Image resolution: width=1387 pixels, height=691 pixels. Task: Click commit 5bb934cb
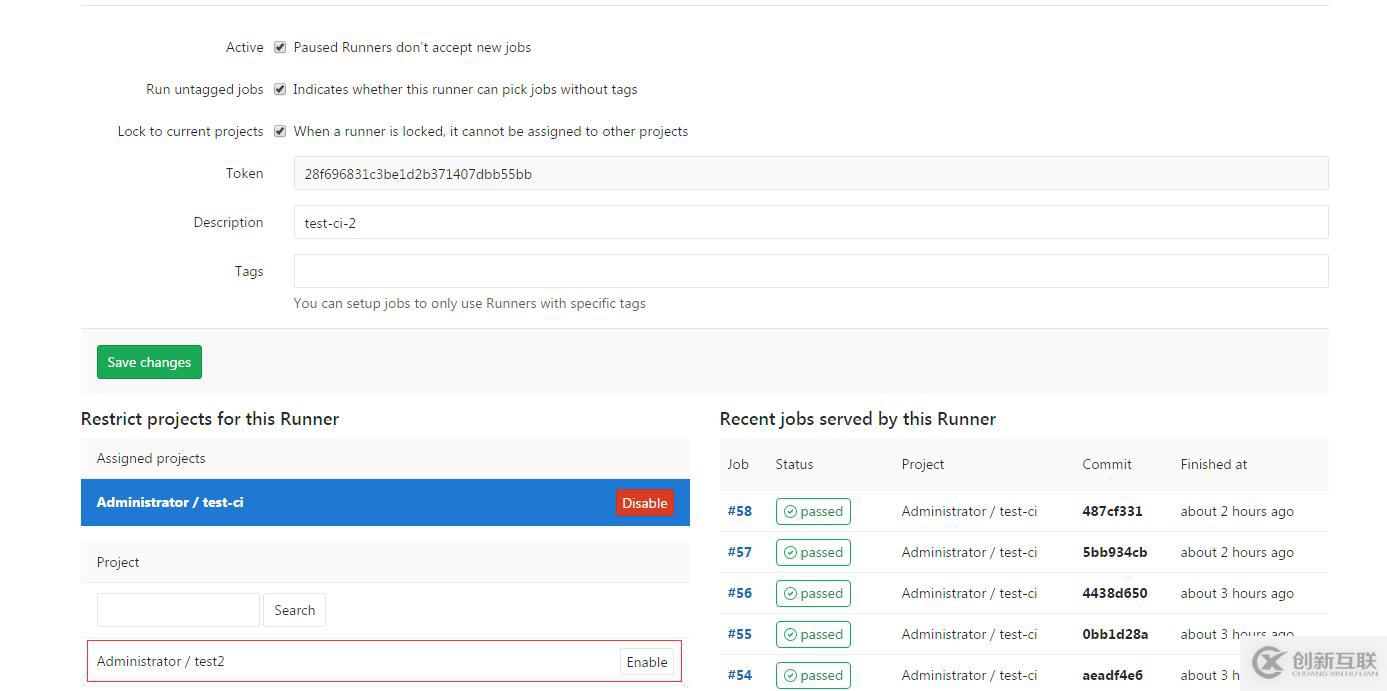[x=1115, y=552]
